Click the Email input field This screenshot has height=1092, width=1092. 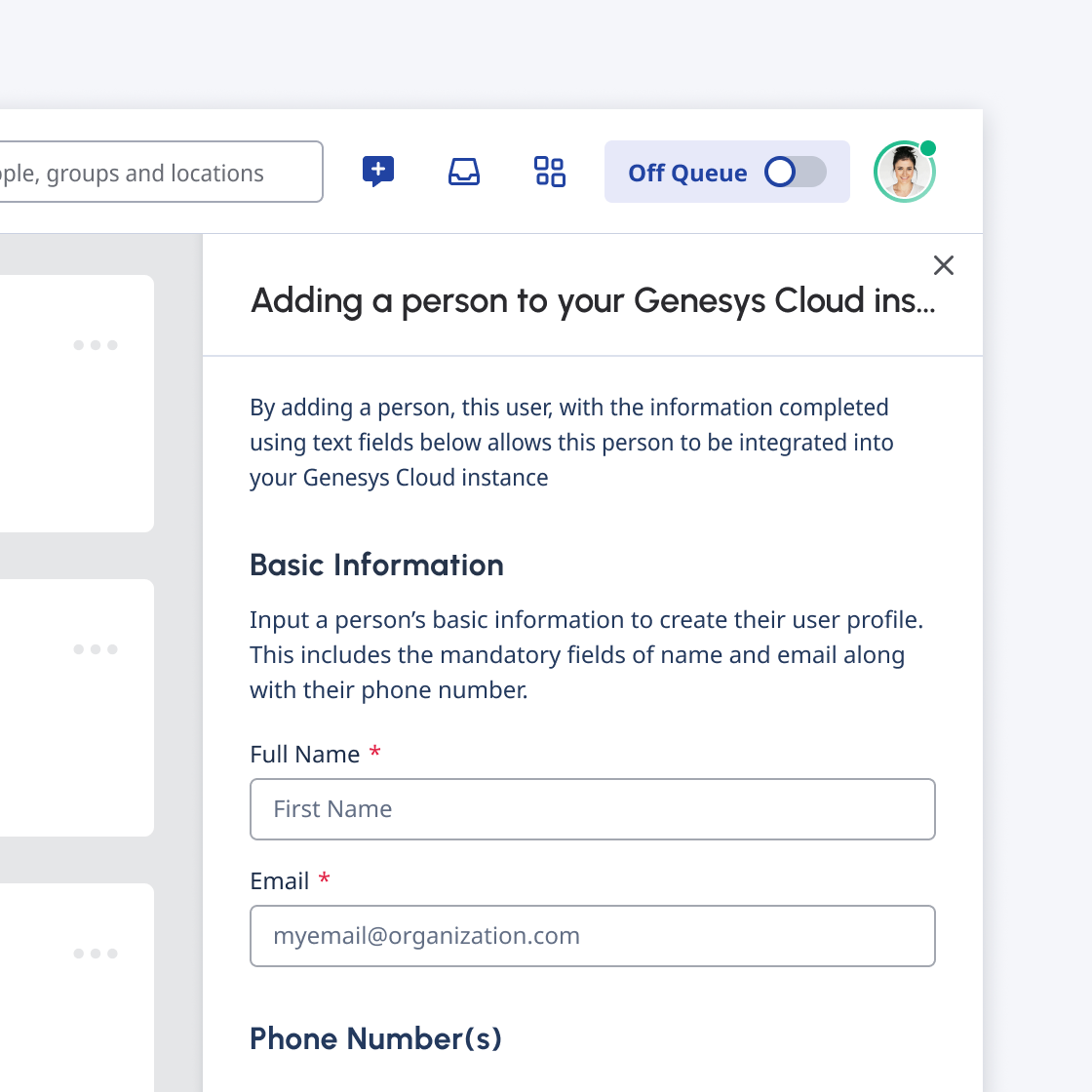[592, 936]
